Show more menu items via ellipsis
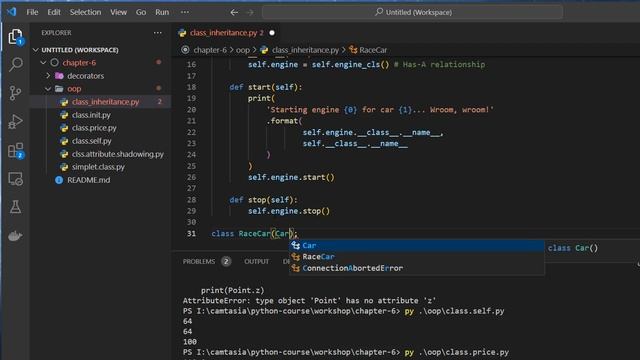The height and width of the screenshot is (360, 640). pos(185,12)
